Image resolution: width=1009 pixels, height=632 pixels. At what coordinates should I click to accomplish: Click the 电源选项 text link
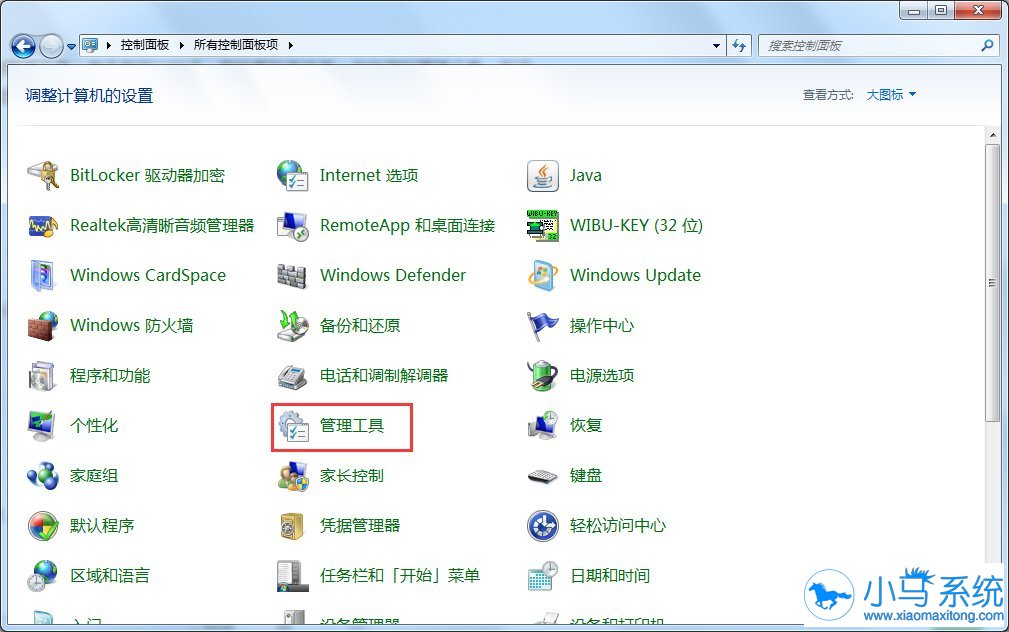(602, 376)
